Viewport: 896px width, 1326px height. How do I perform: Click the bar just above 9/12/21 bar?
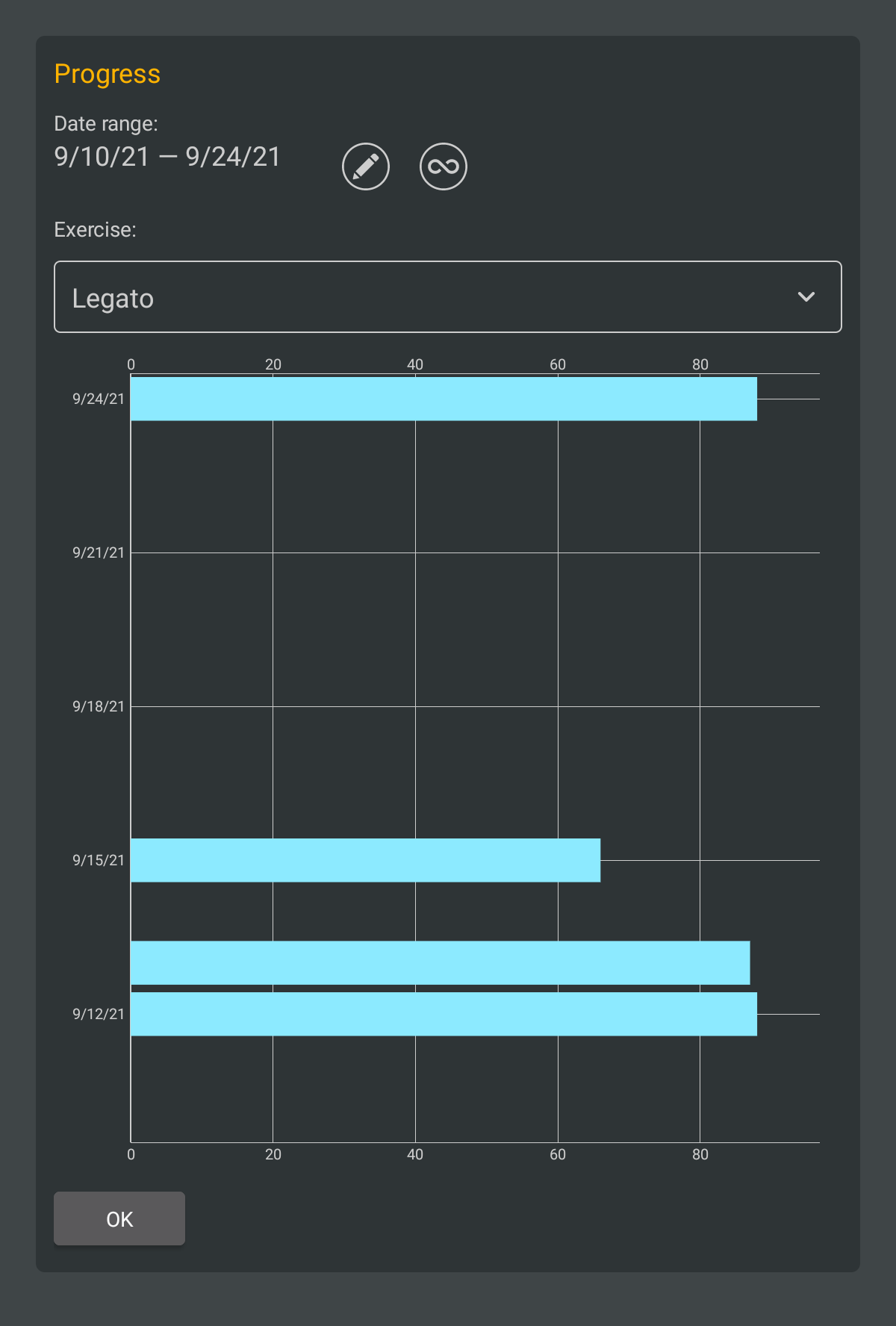click(x=440, y=962)
